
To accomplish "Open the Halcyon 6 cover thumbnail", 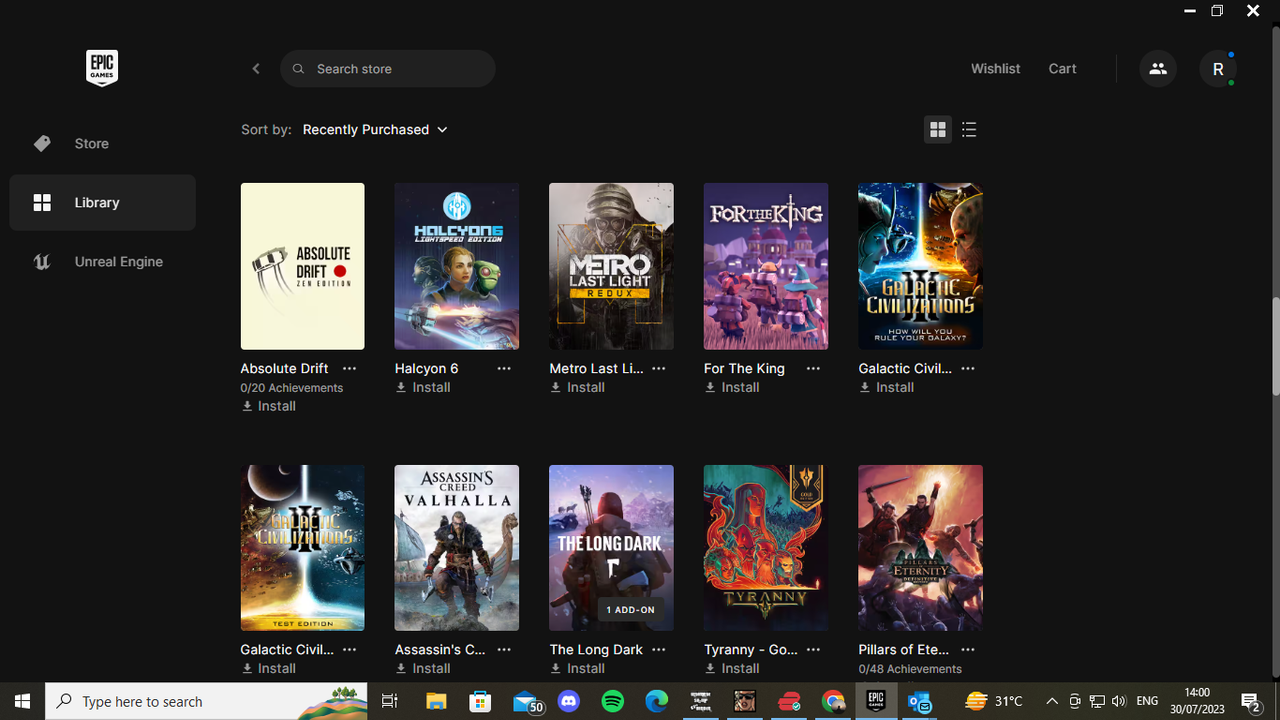I will coord(457,266).
